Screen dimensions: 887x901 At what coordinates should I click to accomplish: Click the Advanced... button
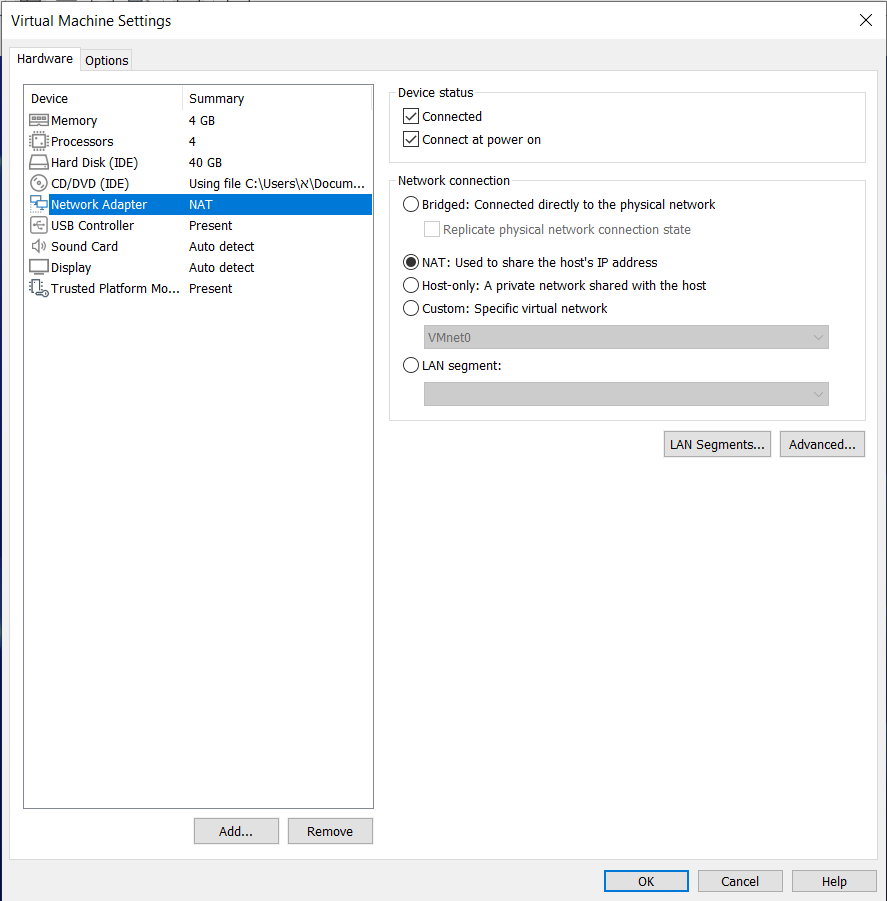click(821, 445)
